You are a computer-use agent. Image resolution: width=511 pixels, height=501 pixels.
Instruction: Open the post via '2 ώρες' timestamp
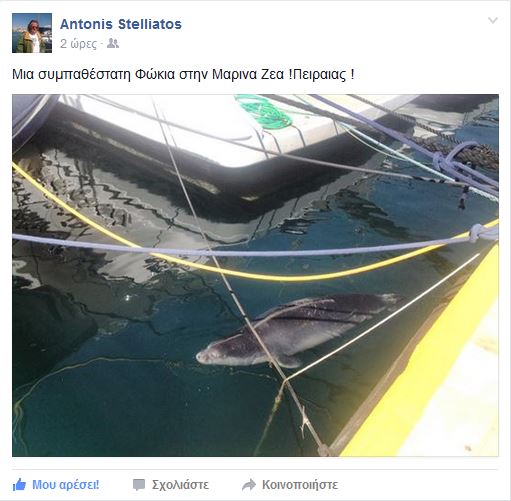click(79, 44)
